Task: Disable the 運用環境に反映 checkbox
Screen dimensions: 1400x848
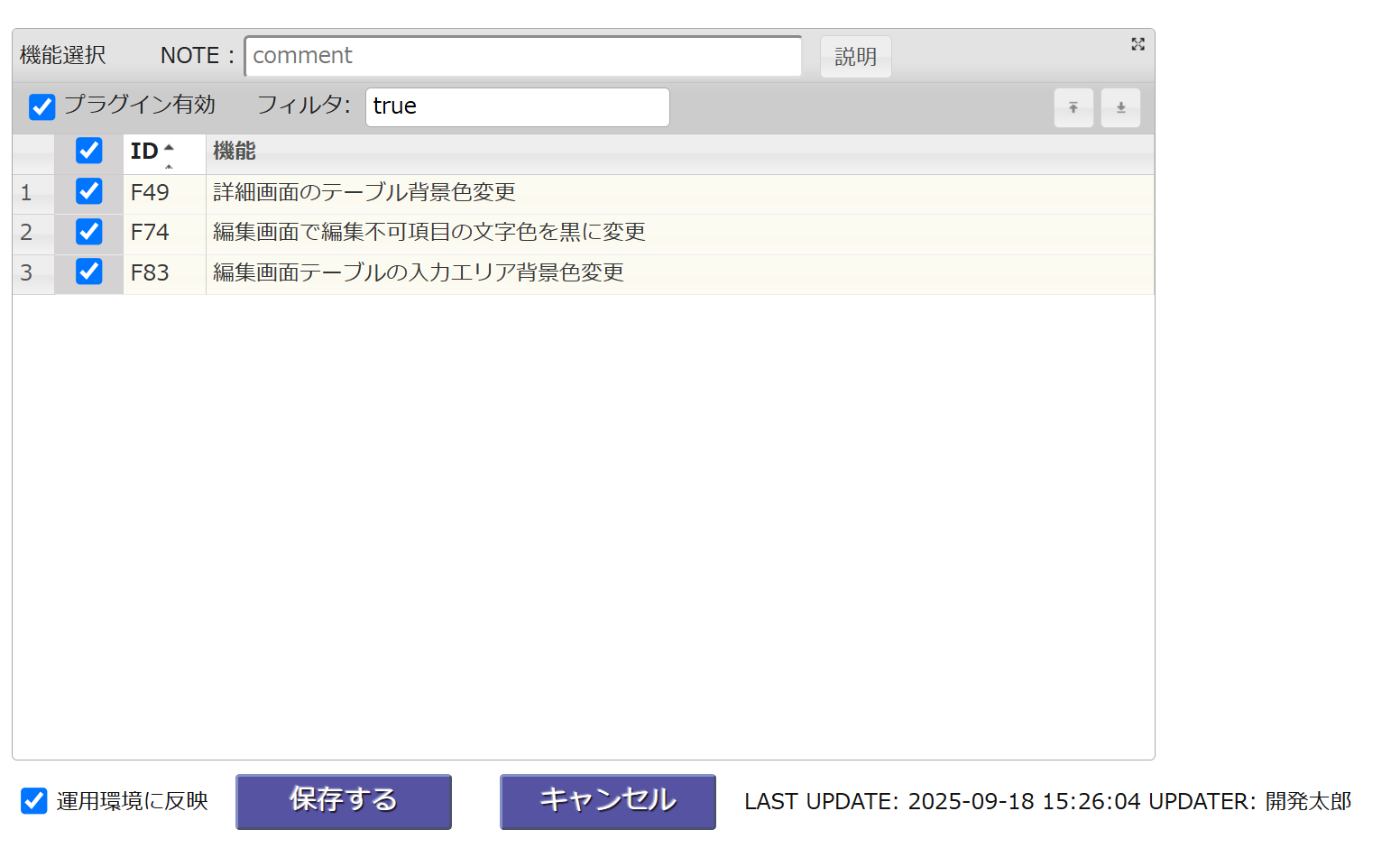Action: pyautogui.click(x=34, y=800)
